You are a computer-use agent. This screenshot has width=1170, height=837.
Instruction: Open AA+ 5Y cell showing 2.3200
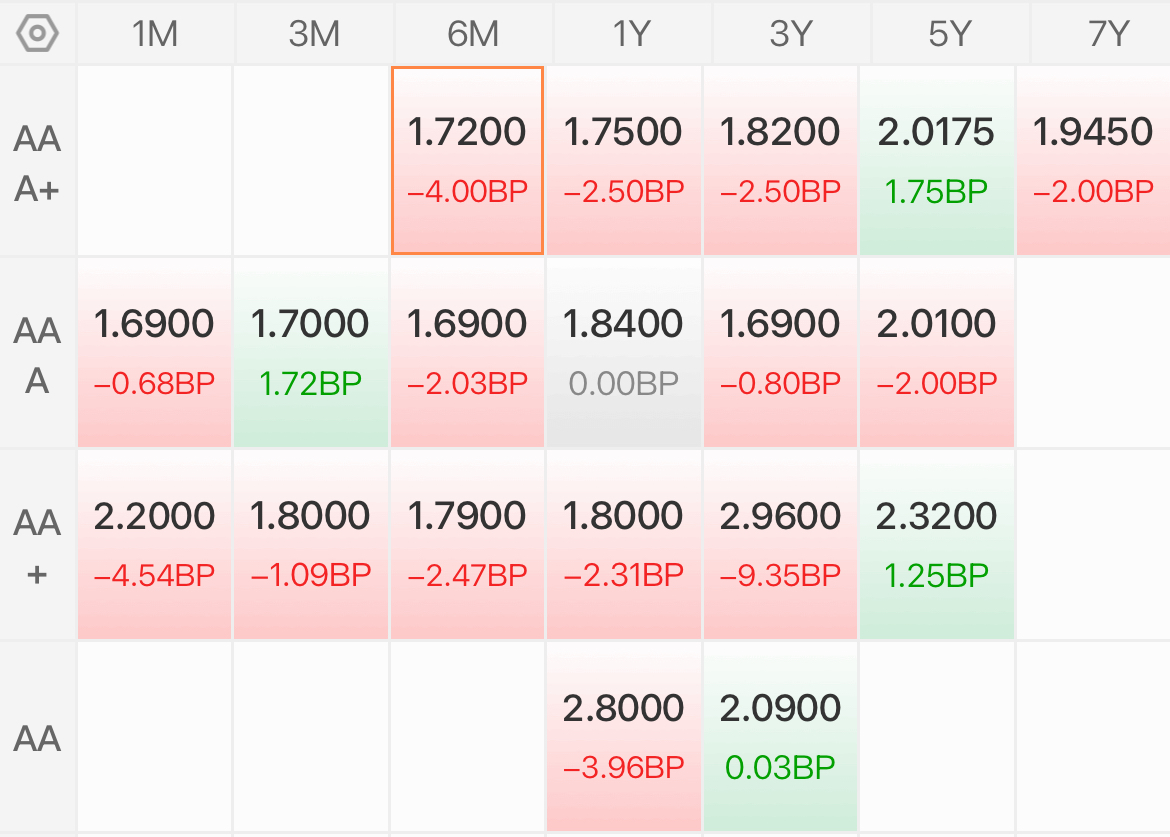tap(936, 545)
